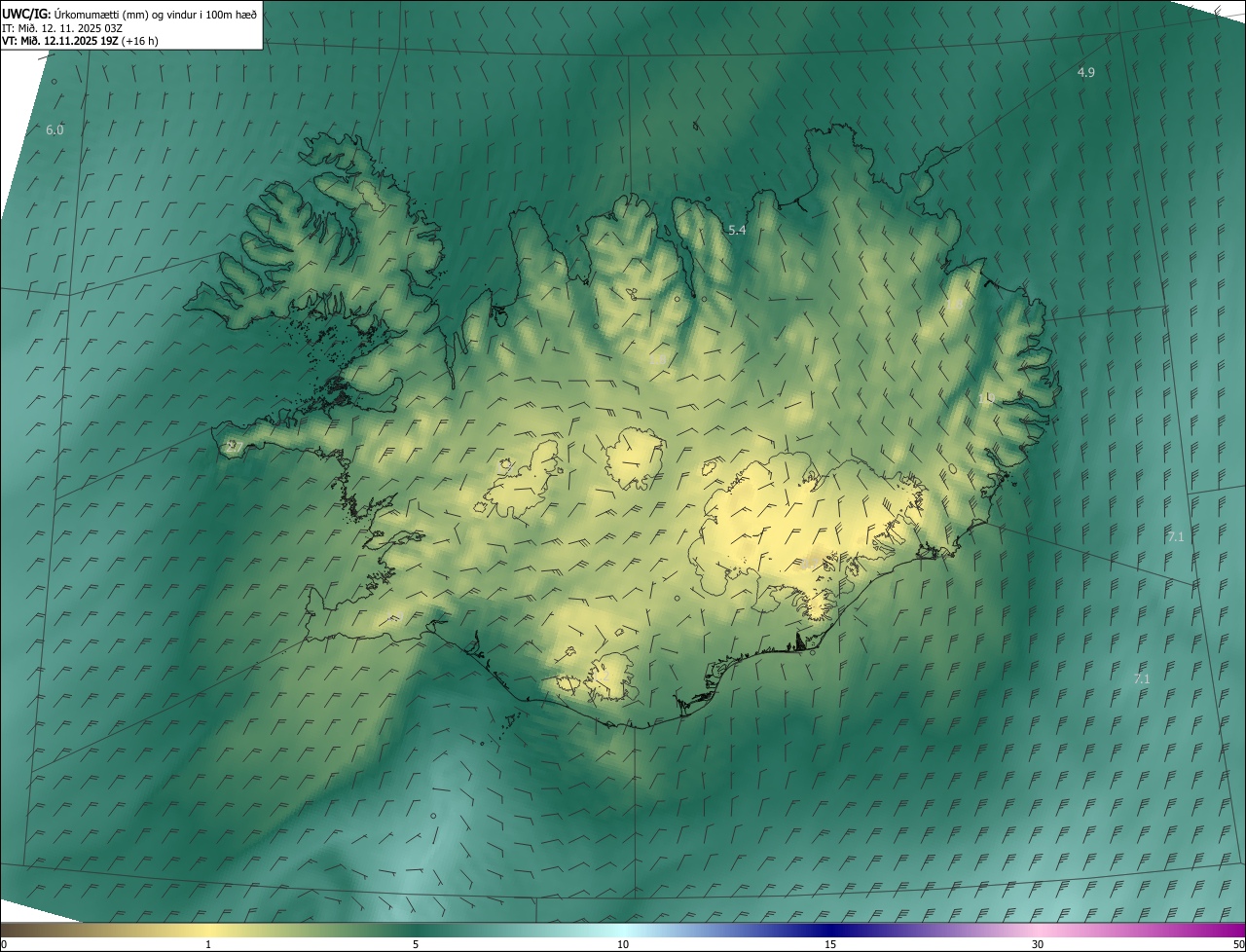Select the 10 tick label on color scale

pos(623,944)
